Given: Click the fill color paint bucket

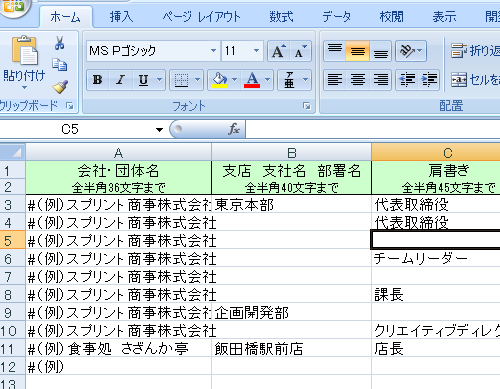Looking at the screenshot, I should coord(219,80).
